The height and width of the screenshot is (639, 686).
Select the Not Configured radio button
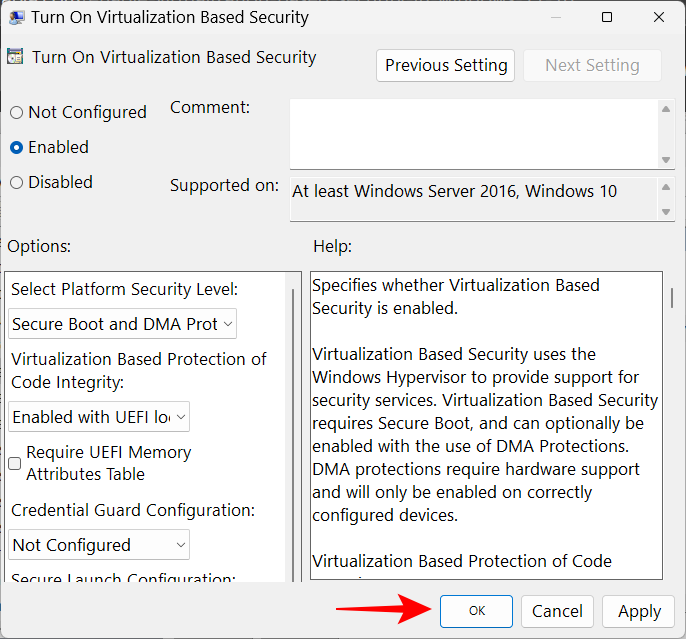[16, 113]
